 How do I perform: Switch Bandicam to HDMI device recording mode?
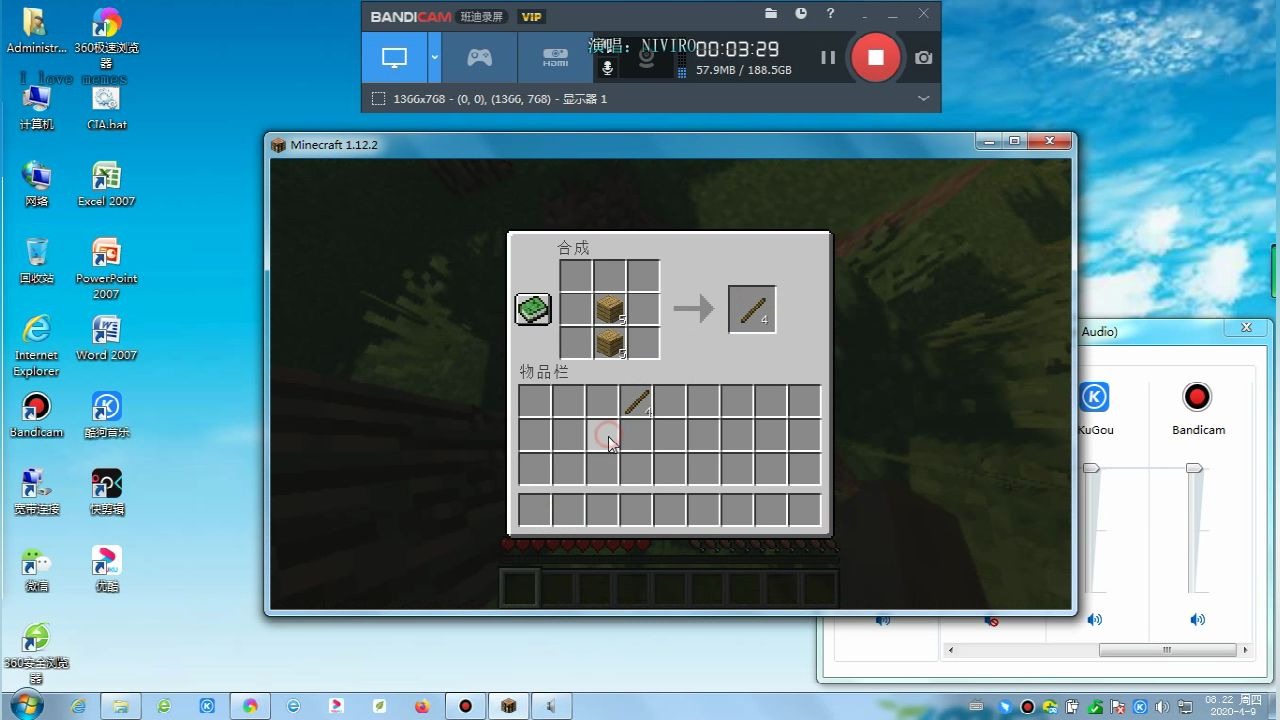tap(555, 57)
